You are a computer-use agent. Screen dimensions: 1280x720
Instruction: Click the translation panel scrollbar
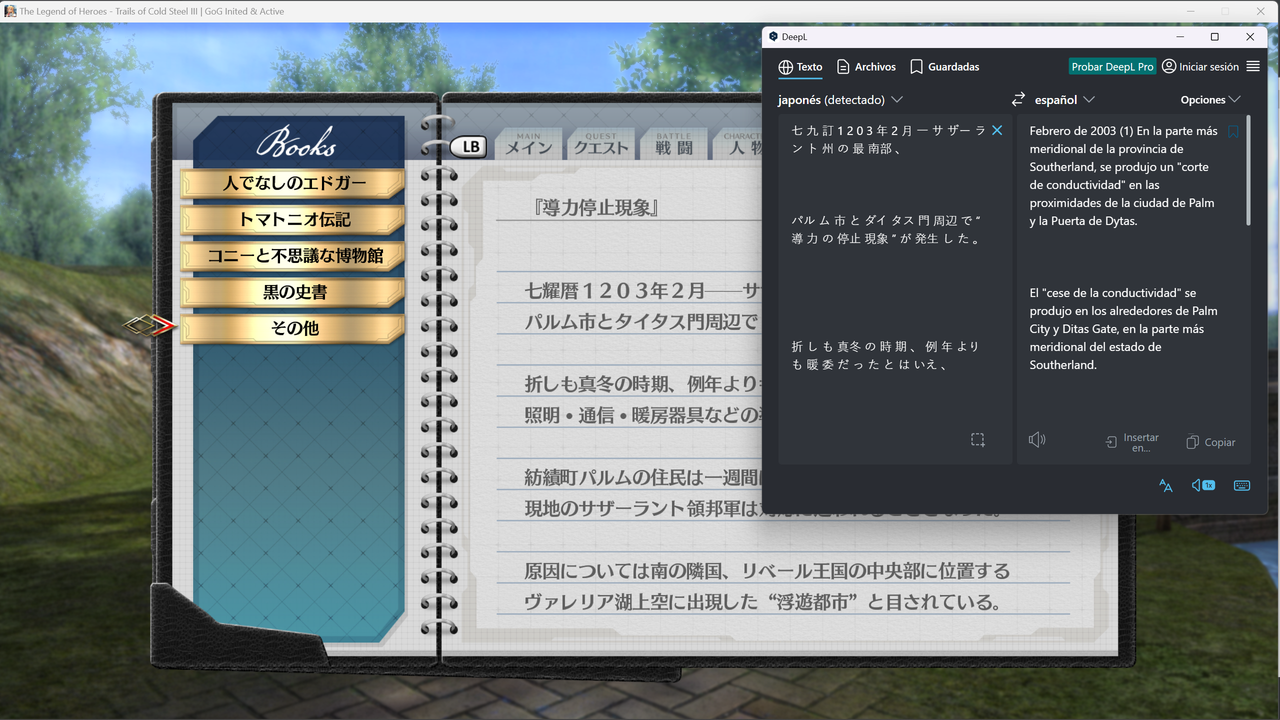[1249, 171]
